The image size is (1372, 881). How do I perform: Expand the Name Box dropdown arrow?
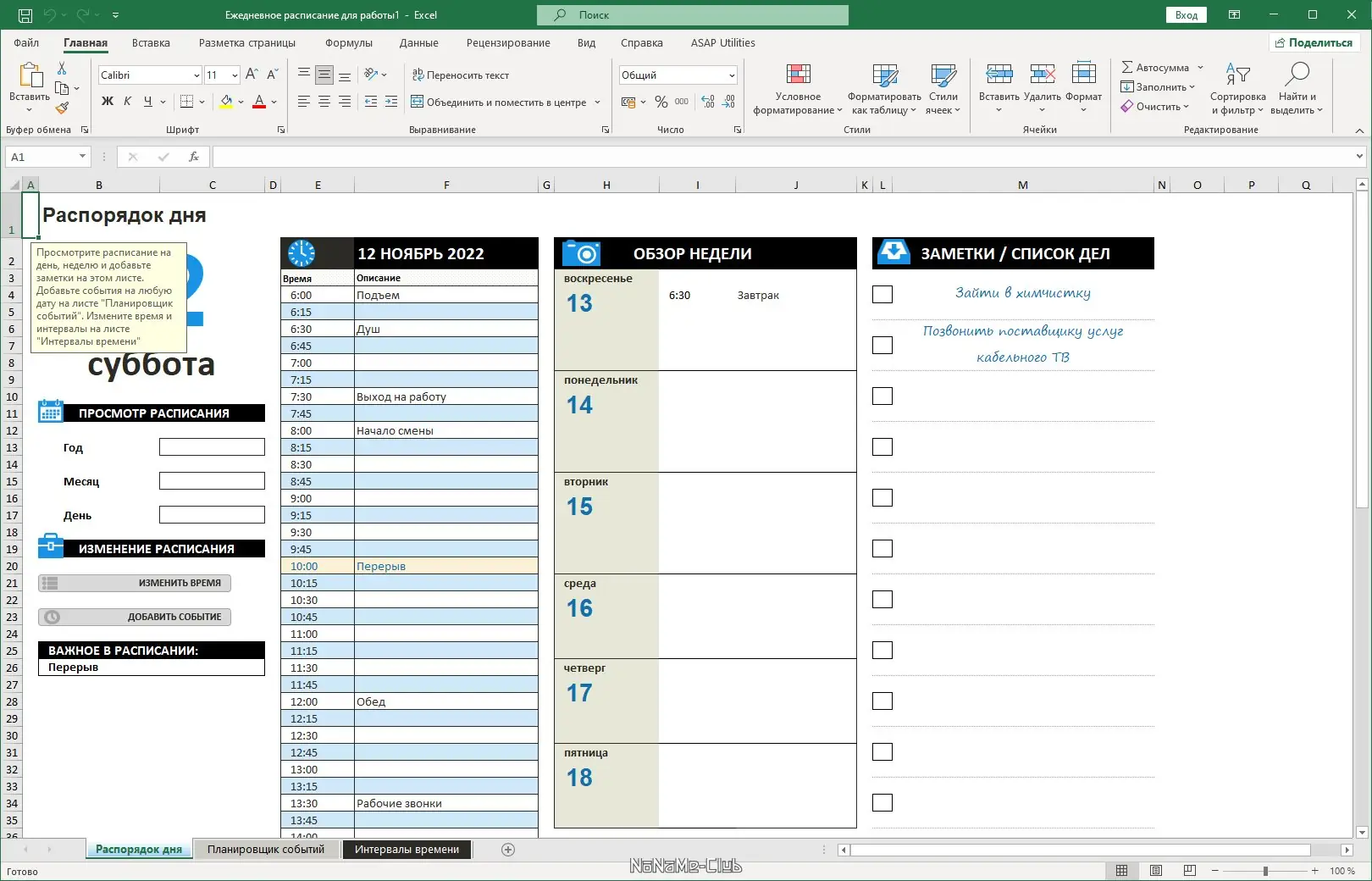82,157
